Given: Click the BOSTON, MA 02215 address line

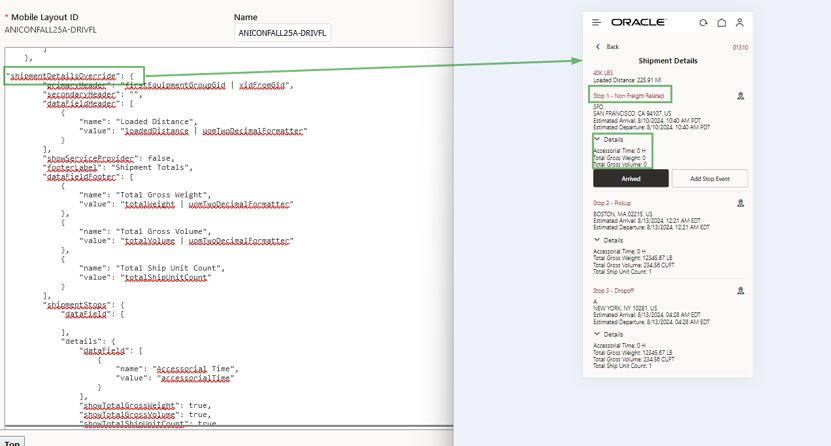Looking at the screenshot, I should point(623,214).
